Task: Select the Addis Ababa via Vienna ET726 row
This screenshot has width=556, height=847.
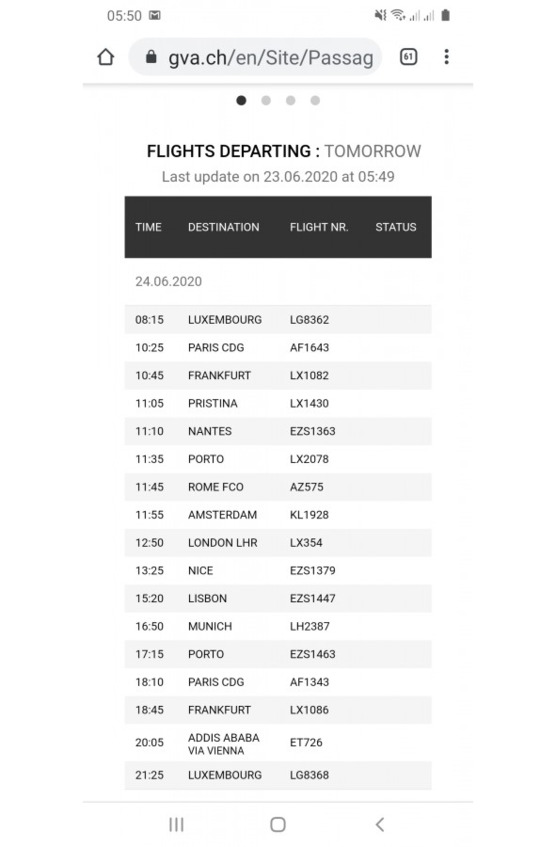Action: click(278, 743)
